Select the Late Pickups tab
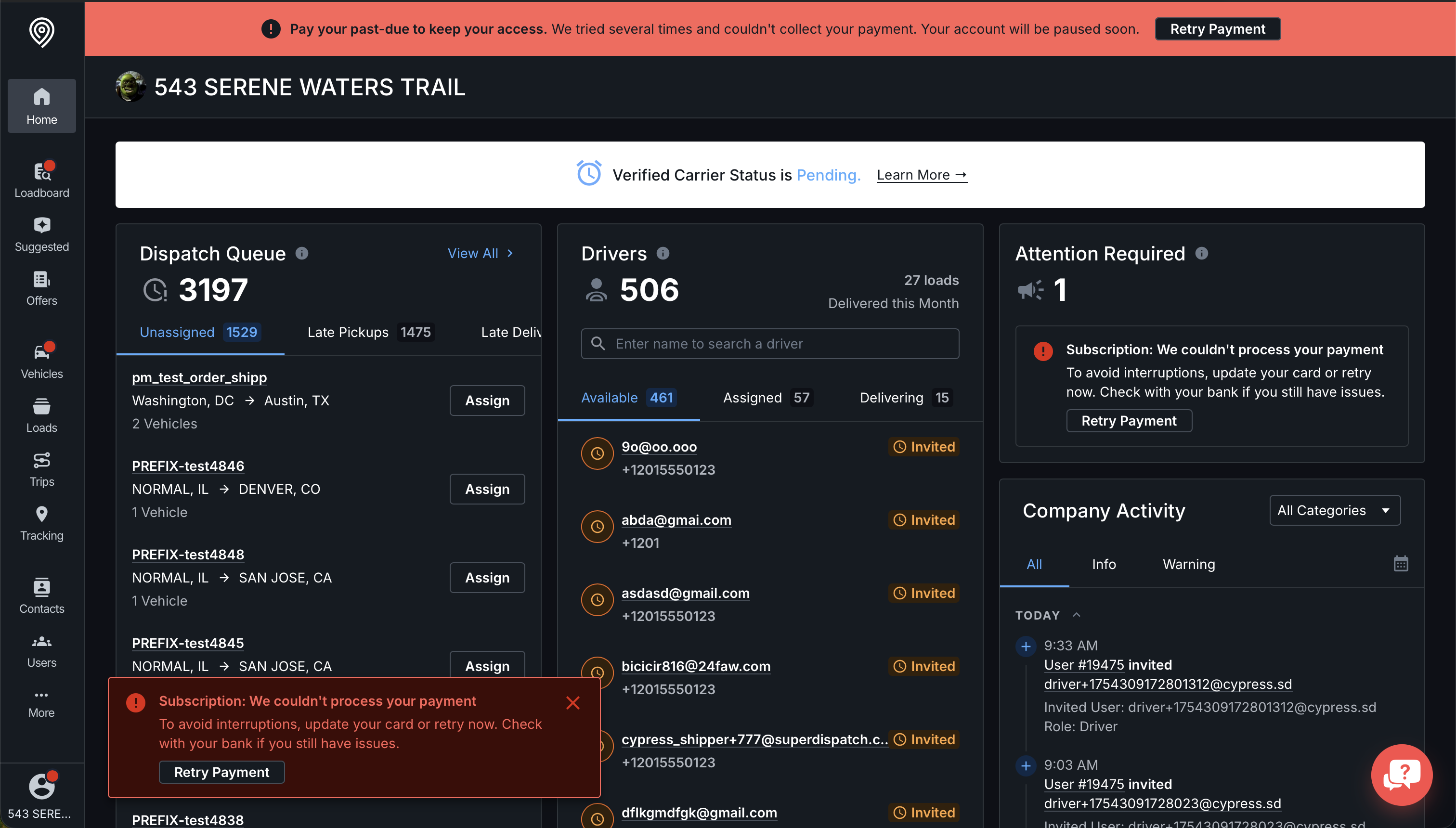The width and height of the screenshot is (1456, 828). click(371, 332)
